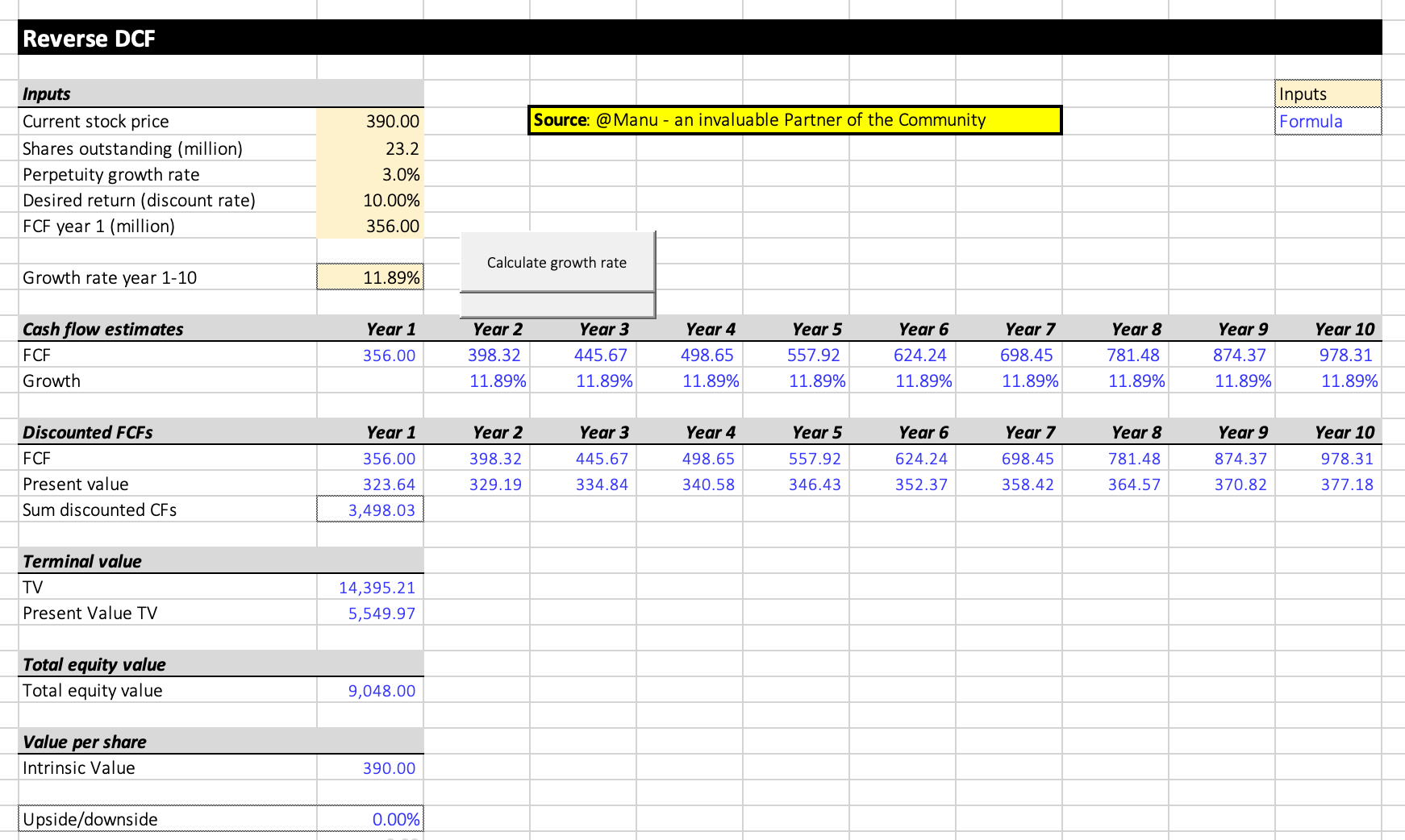Click the Total equity value amount cell
The image size is (1405, 840).
click(379, 690)
